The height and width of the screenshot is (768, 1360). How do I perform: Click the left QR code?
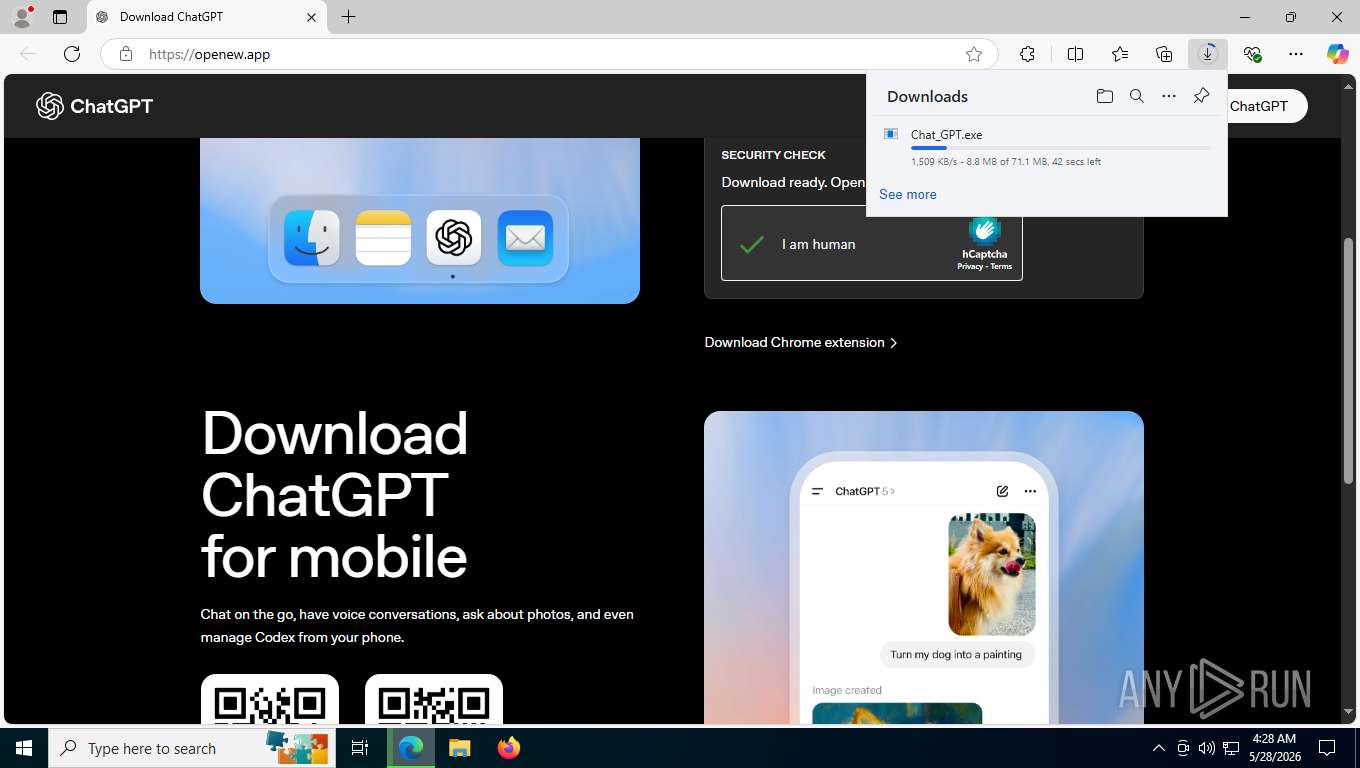pyautogui.click(x=270, y=700)
